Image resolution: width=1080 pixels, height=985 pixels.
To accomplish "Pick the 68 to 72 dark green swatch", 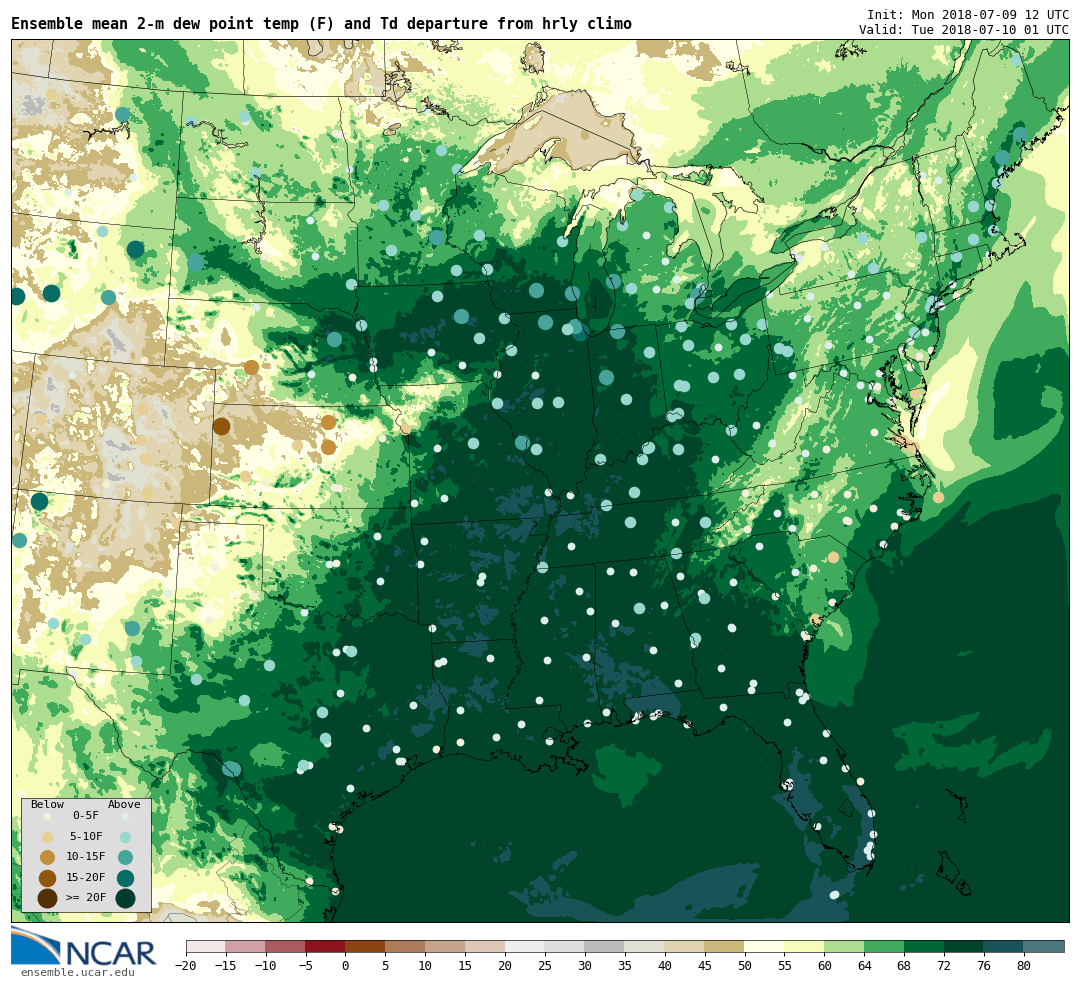I will 925,946.
